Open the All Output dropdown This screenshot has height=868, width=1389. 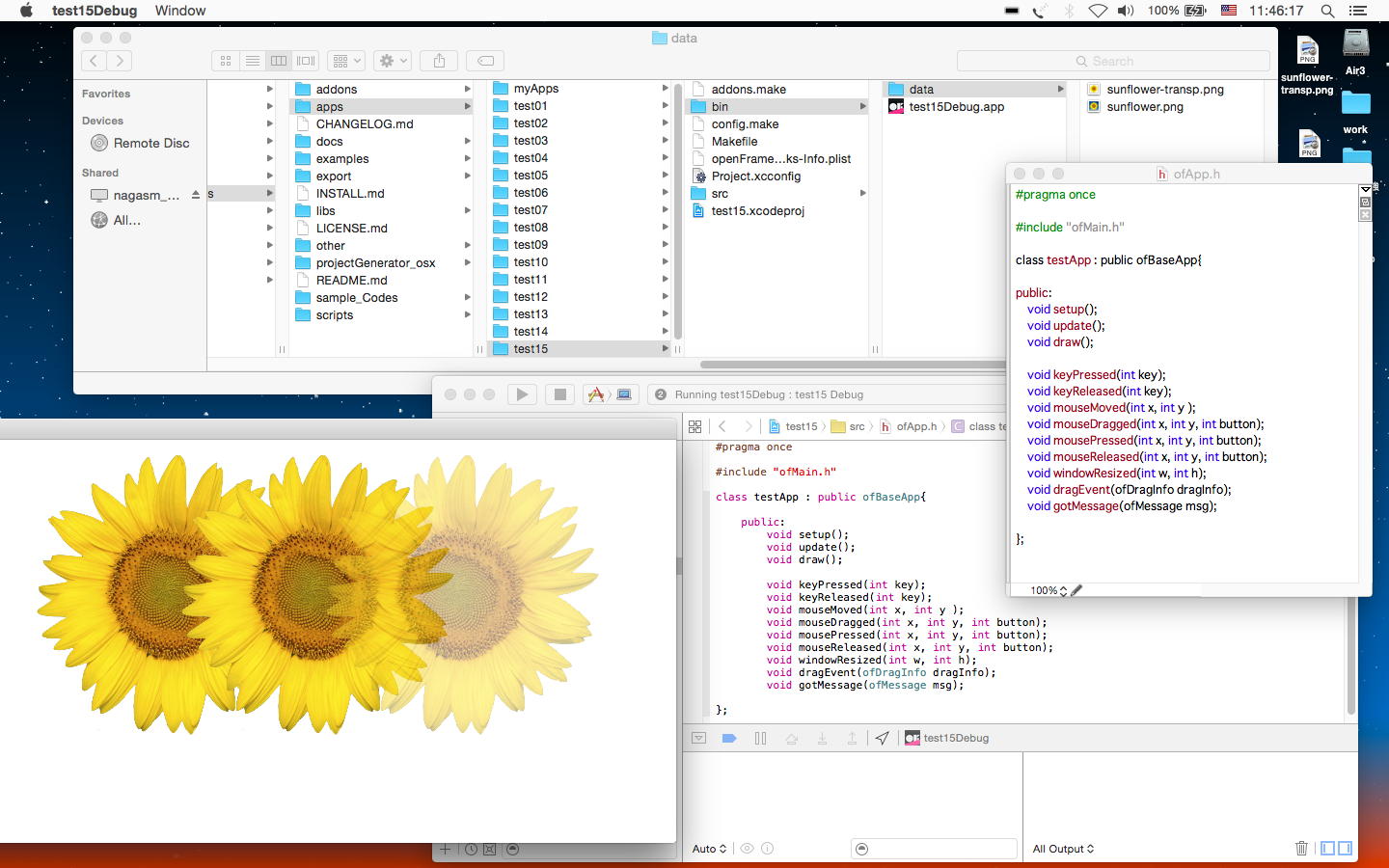point(1063,849)
